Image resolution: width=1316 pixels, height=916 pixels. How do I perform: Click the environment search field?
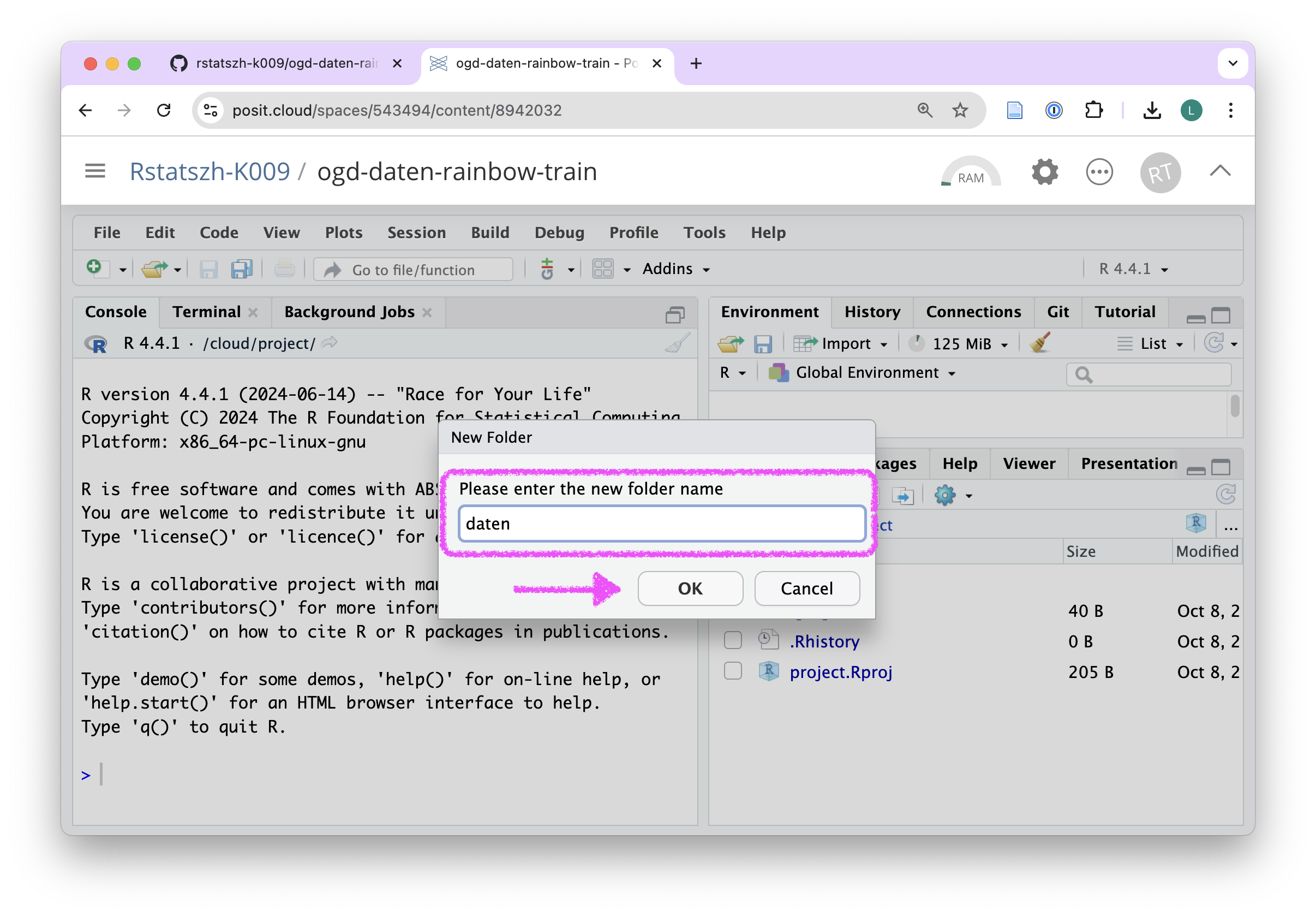[x=1148, y=374]
